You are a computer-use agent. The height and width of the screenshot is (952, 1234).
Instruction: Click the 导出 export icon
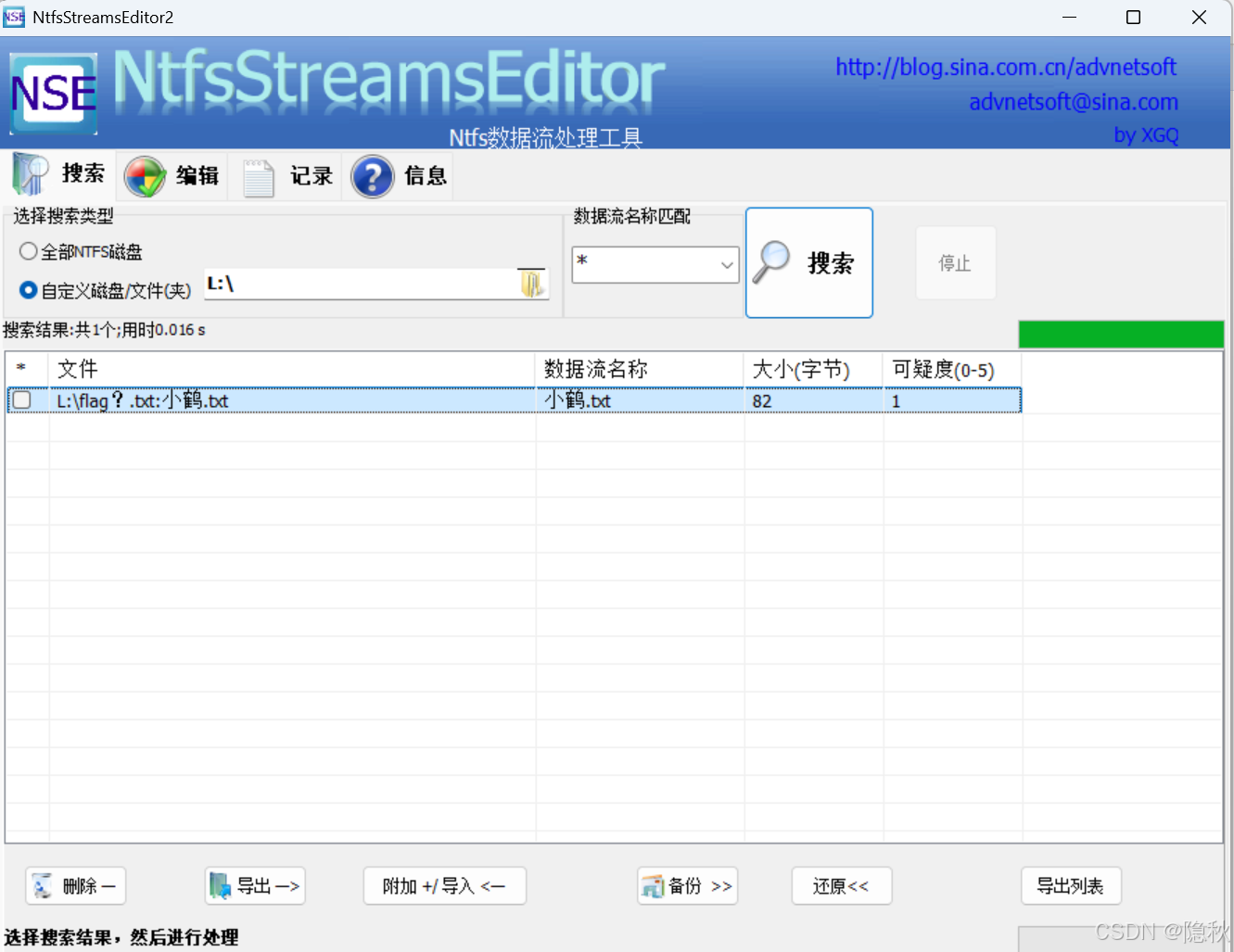(220, 885)
